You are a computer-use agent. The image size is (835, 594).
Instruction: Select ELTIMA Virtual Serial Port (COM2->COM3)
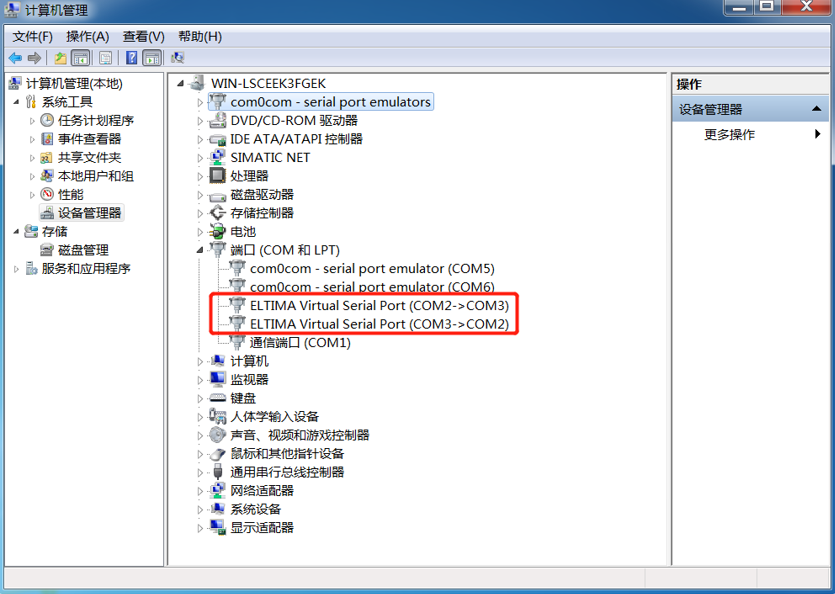click(379, 305)
